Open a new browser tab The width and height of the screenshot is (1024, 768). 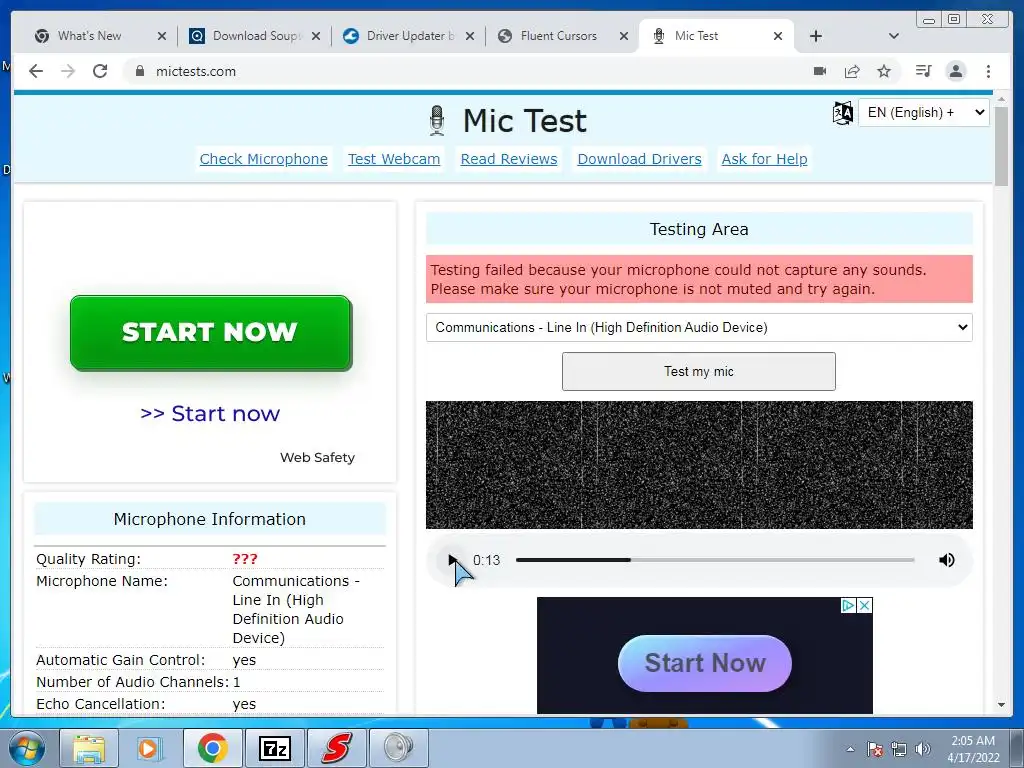tap(816, 36)
